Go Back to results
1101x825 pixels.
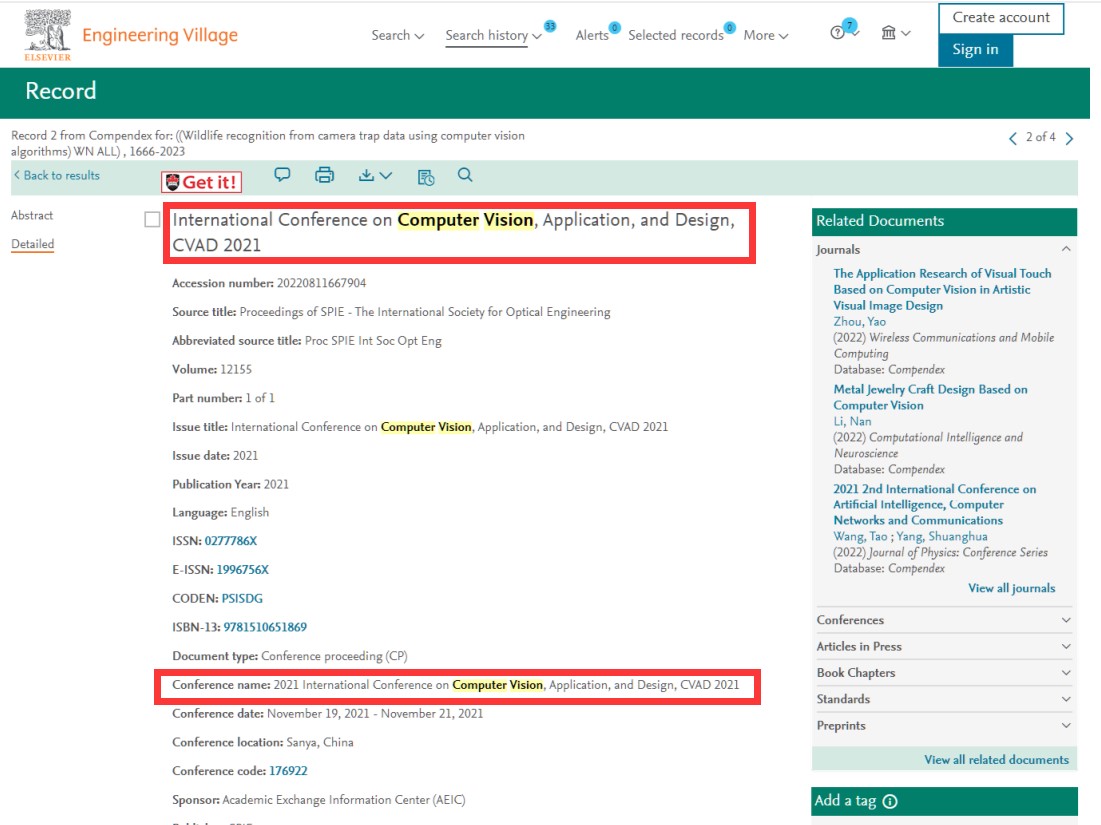pyautogui.click(x=57, y=176)
